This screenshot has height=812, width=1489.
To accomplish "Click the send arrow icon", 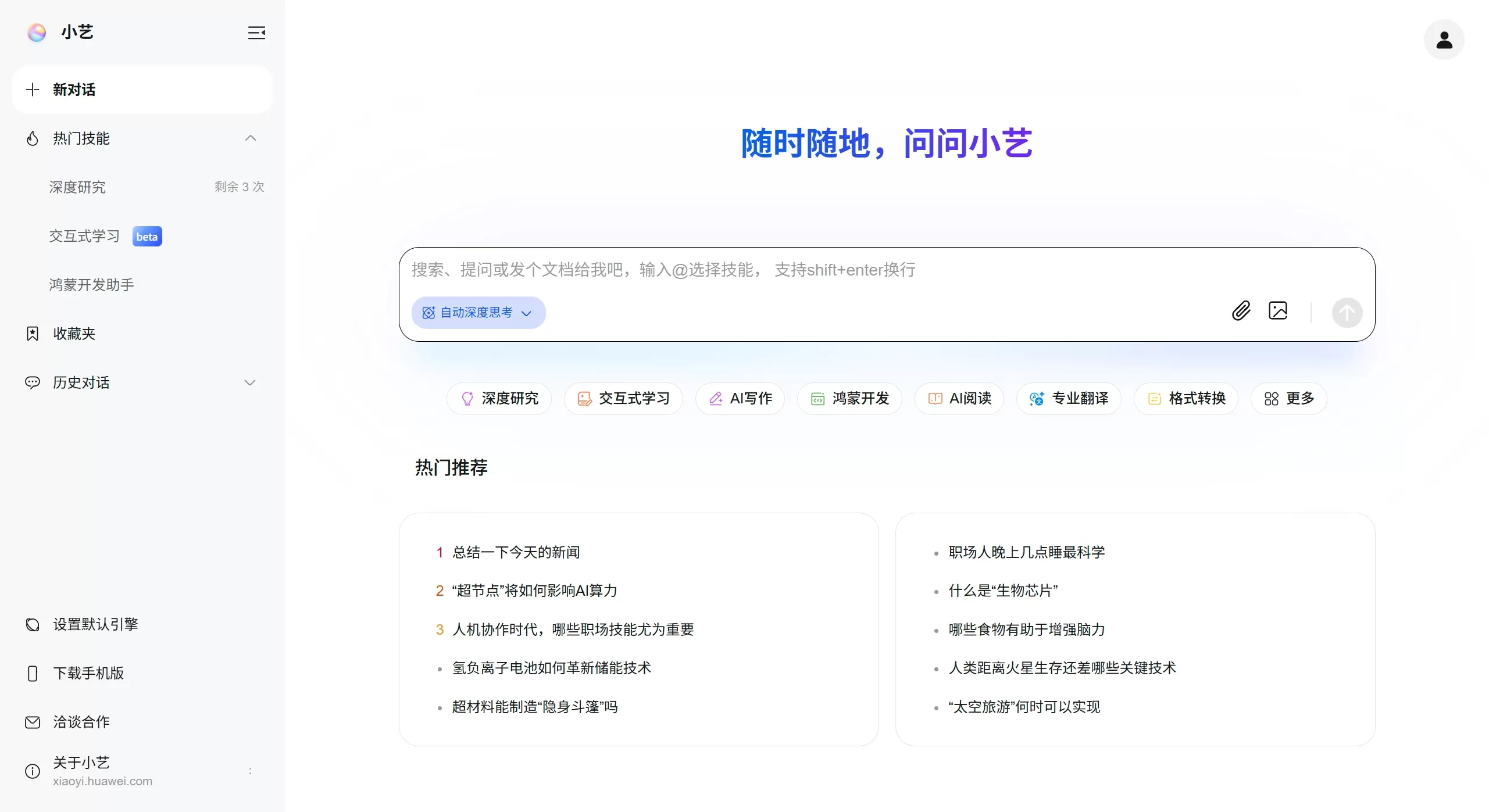I will [1348, 313].
